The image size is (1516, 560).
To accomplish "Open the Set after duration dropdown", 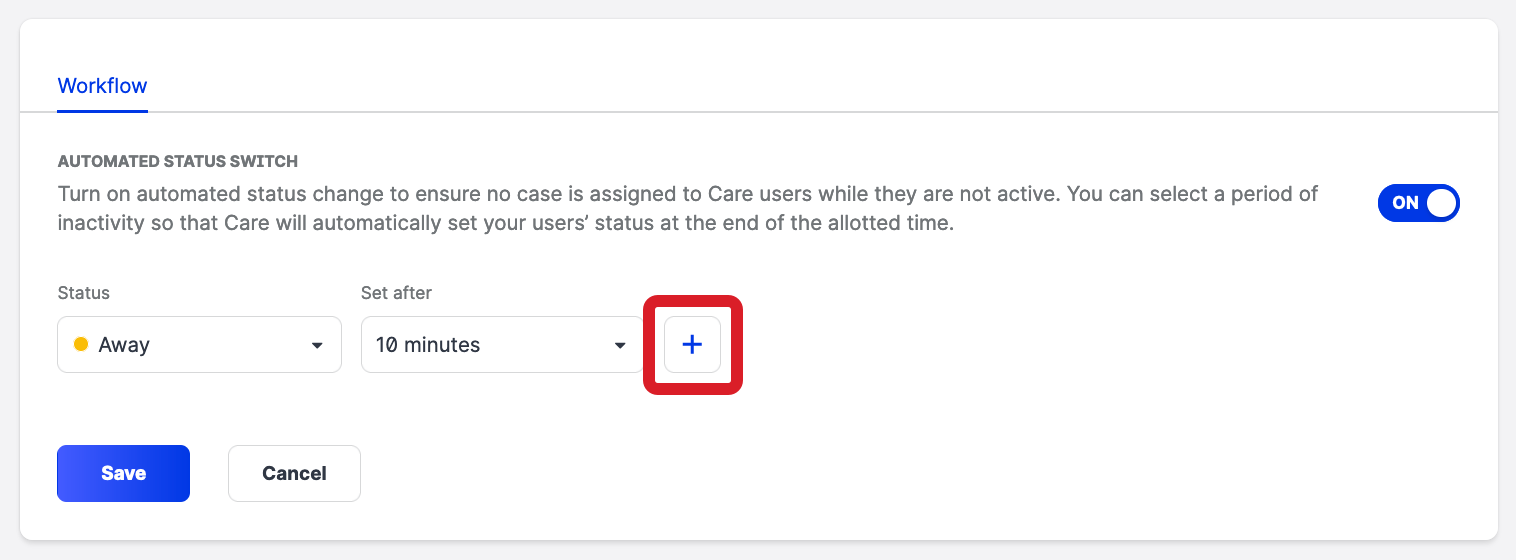I will [501, 345].
